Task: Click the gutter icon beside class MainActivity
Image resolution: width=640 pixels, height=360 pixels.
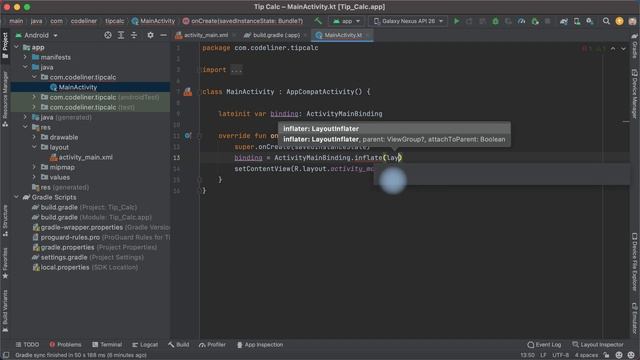Action: (187, 92)
